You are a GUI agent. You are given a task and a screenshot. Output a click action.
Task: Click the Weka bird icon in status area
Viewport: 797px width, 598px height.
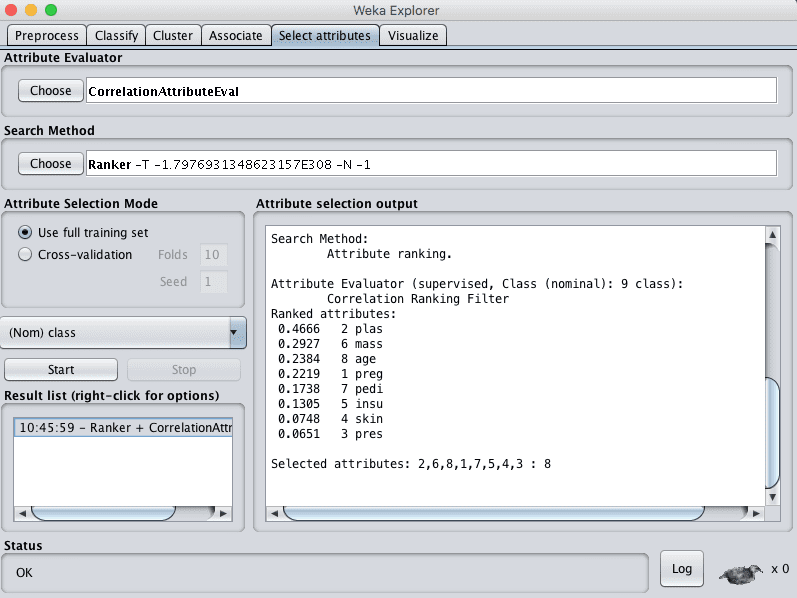click(741, 573)
